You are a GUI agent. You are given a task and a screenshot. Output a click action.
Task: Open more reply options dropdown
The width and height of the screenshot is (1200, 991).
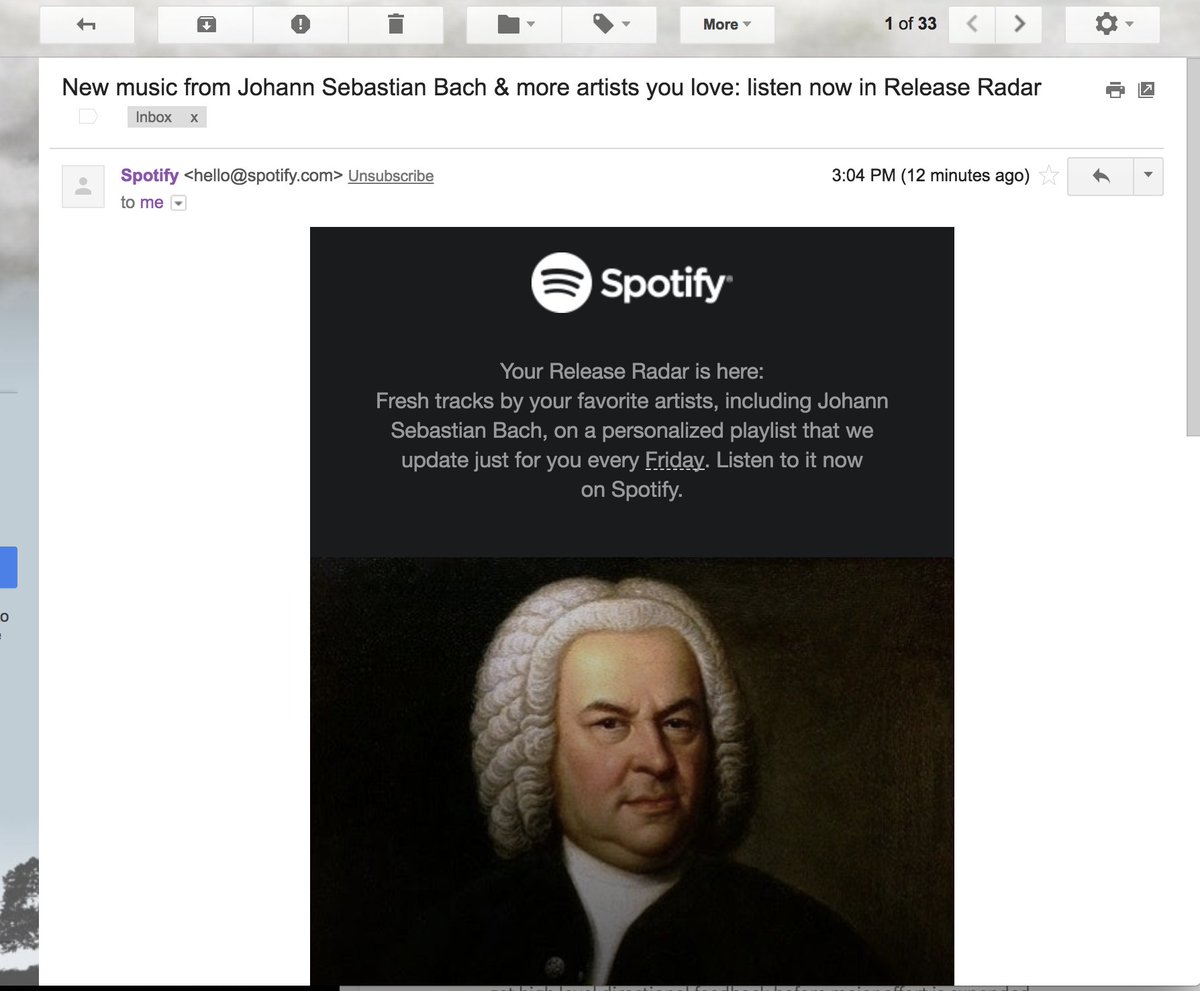tap(1147, 176)
